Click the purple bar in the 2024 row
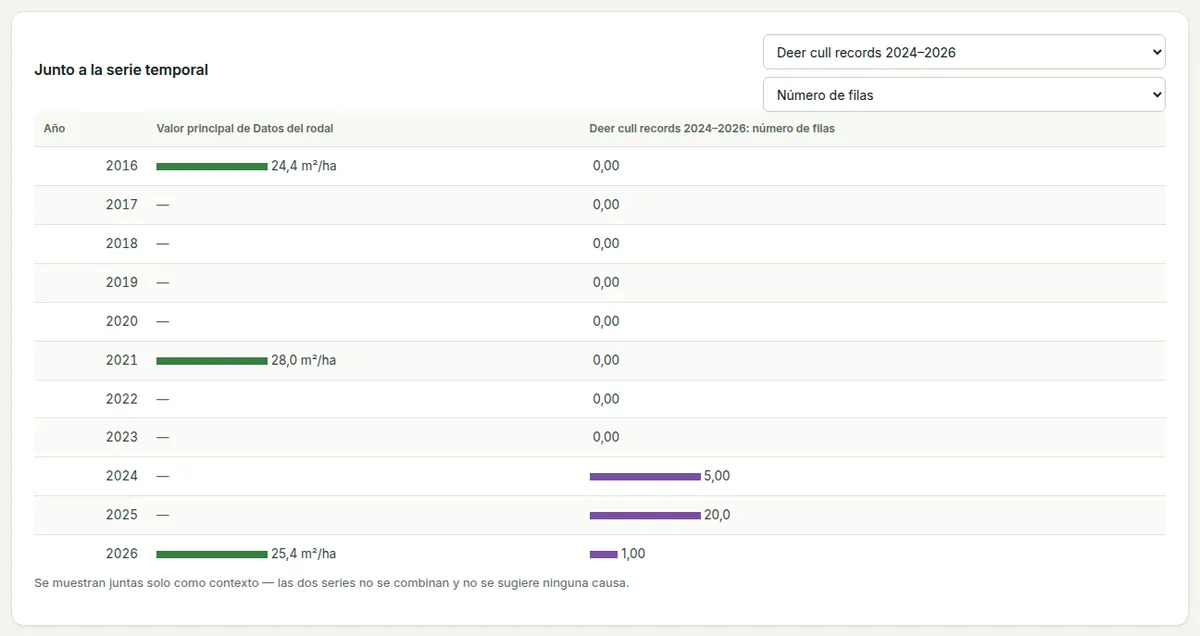The width and height of the screenshot is (1200, 636). 645,477
